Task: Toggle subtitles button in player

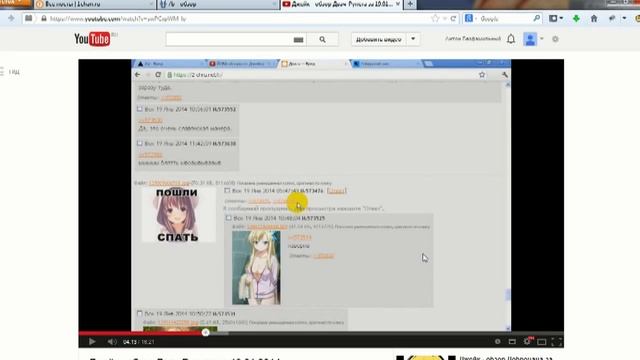Action: point(512,342)
